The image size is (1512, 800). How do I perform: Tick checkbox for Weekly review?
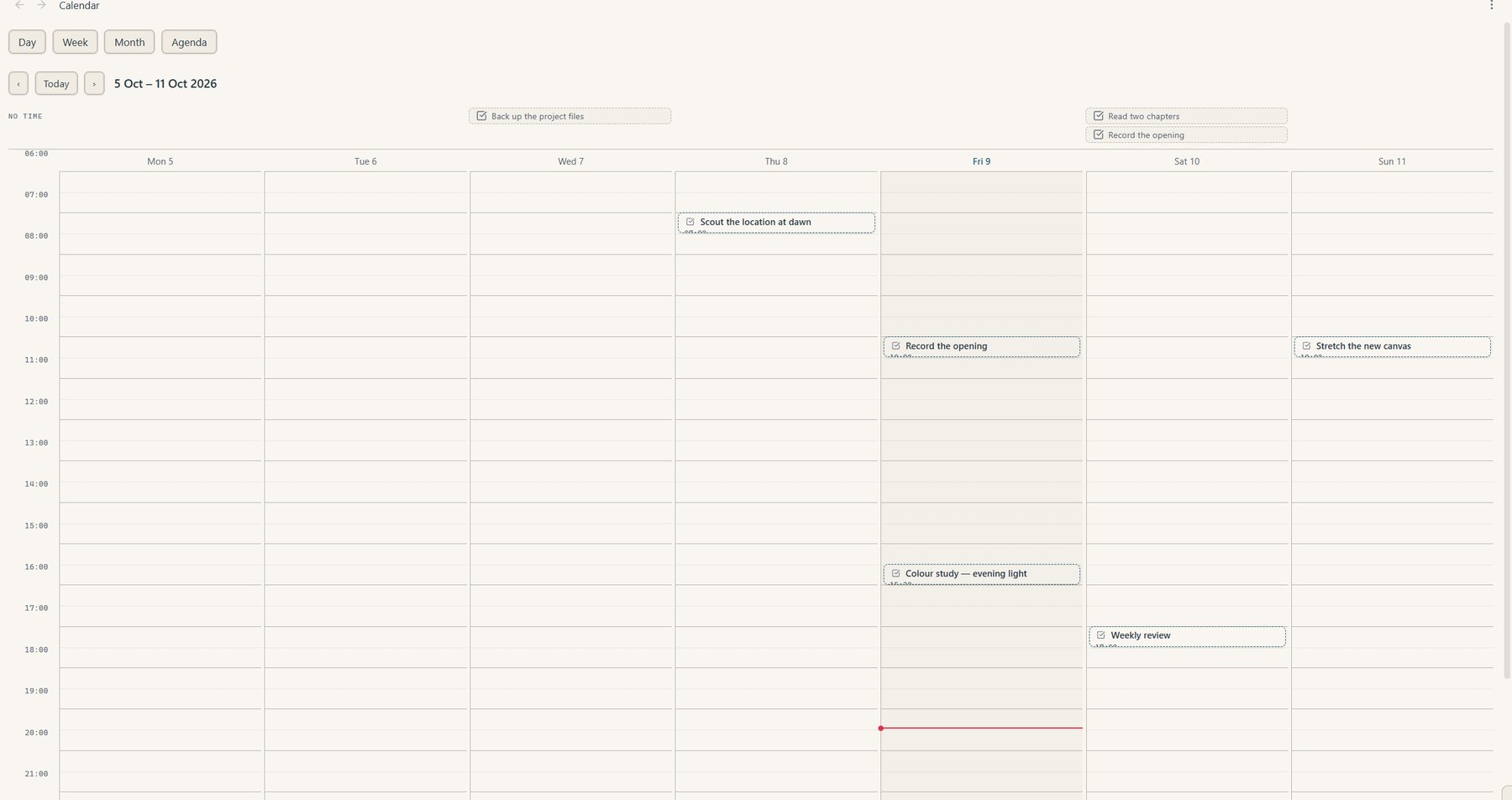(1100, 635)
